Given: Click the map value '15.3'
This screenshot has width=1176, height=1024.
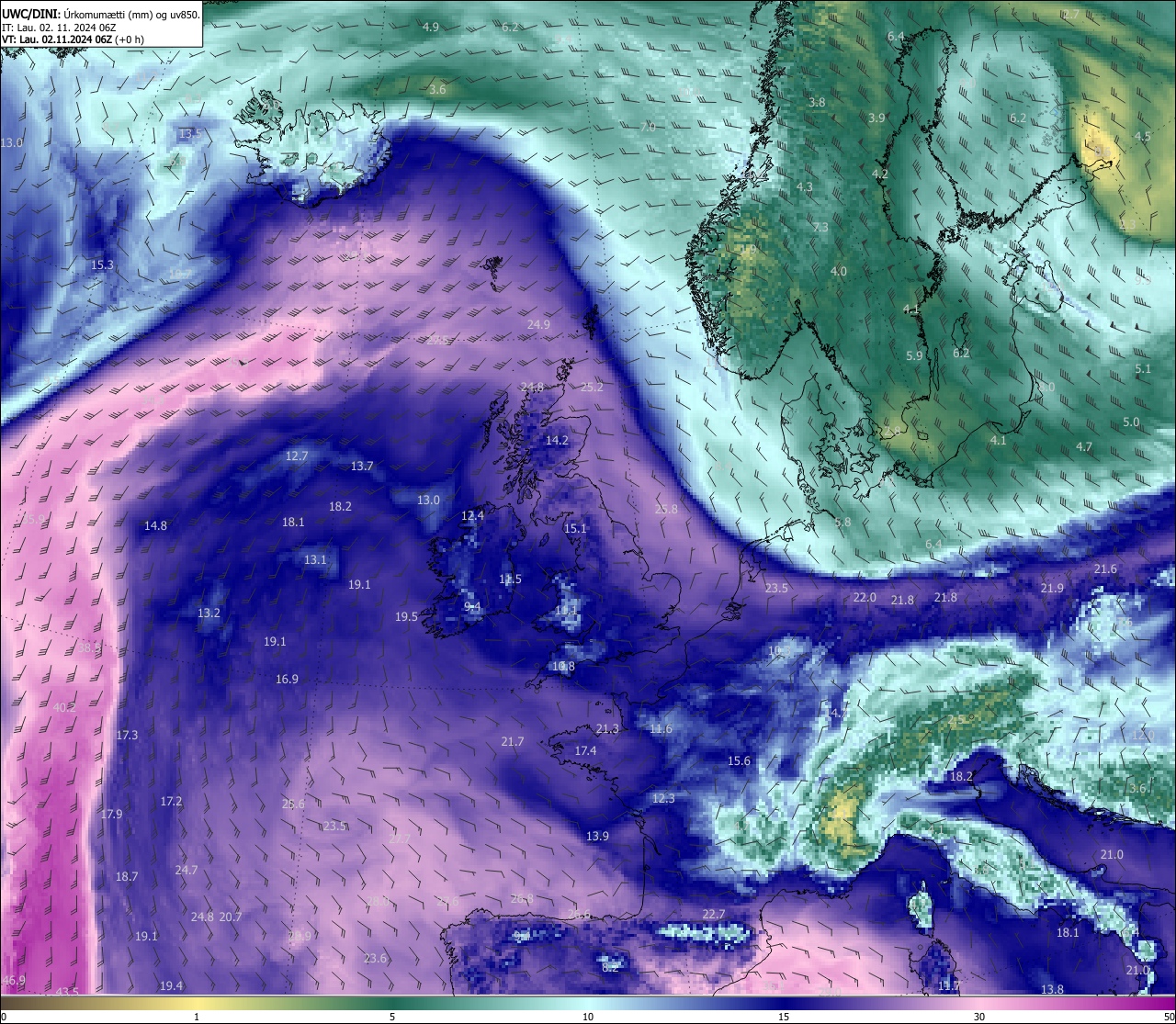Looking at the screenshot, I should click(102, 265).
